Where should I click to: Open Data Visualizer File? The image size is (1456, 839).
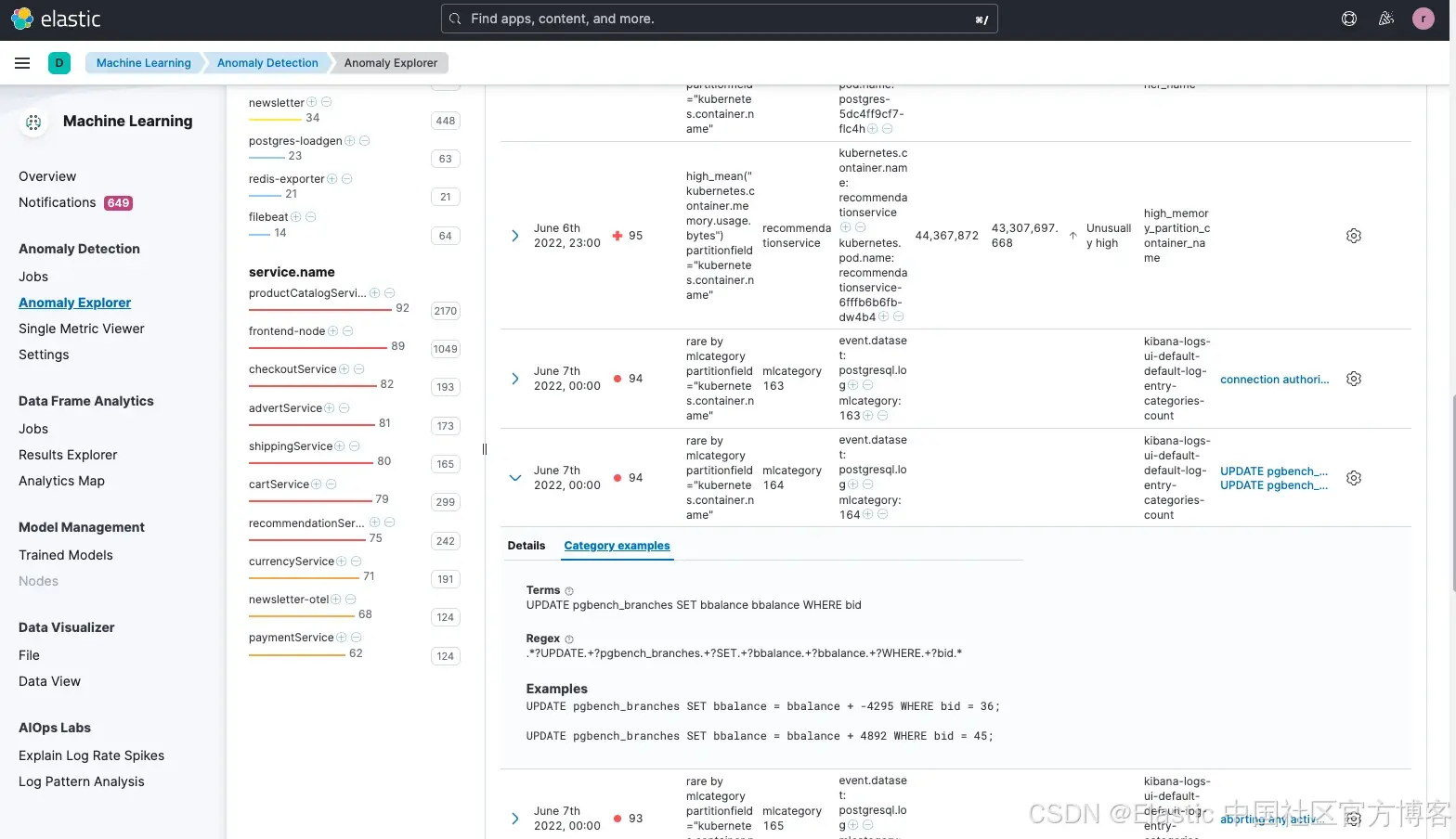pos(29,655)
